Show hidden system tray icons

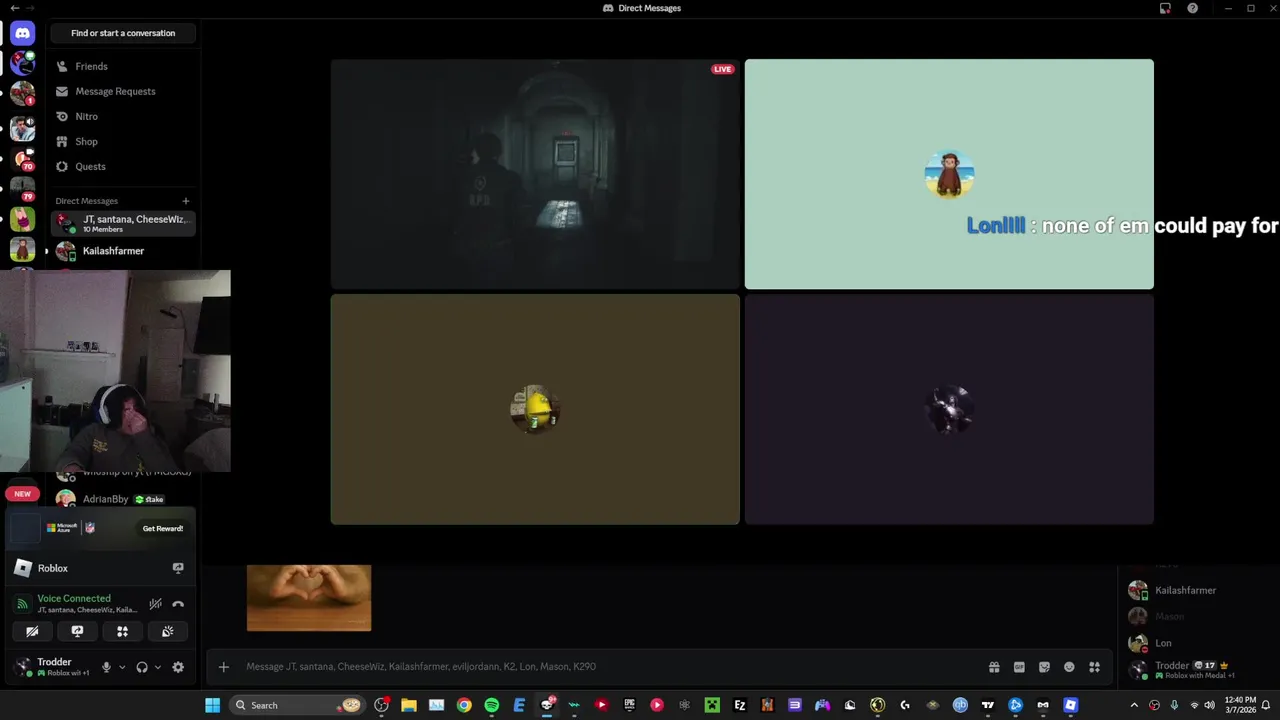(x=1134, y=705)
